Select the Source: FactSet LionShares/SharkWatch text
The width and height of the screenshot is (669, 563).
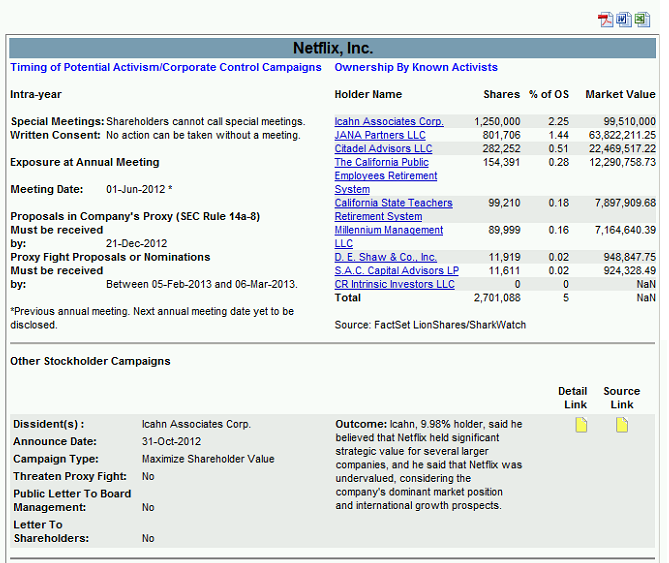point(430,325)
